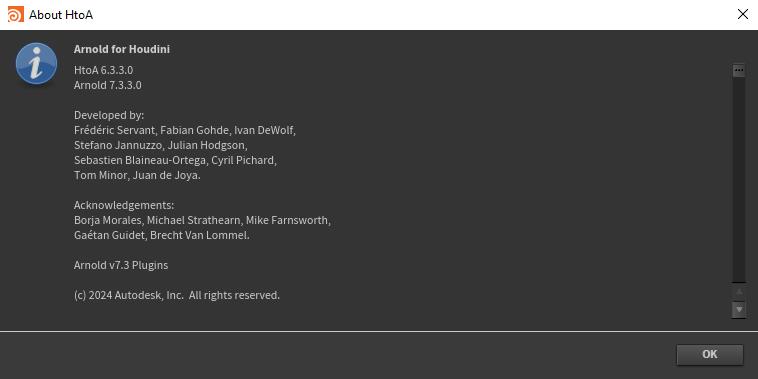The height and width of the screenshot is (379, 758).
Task: Click the blue information icon
Action: click(36, 63)
